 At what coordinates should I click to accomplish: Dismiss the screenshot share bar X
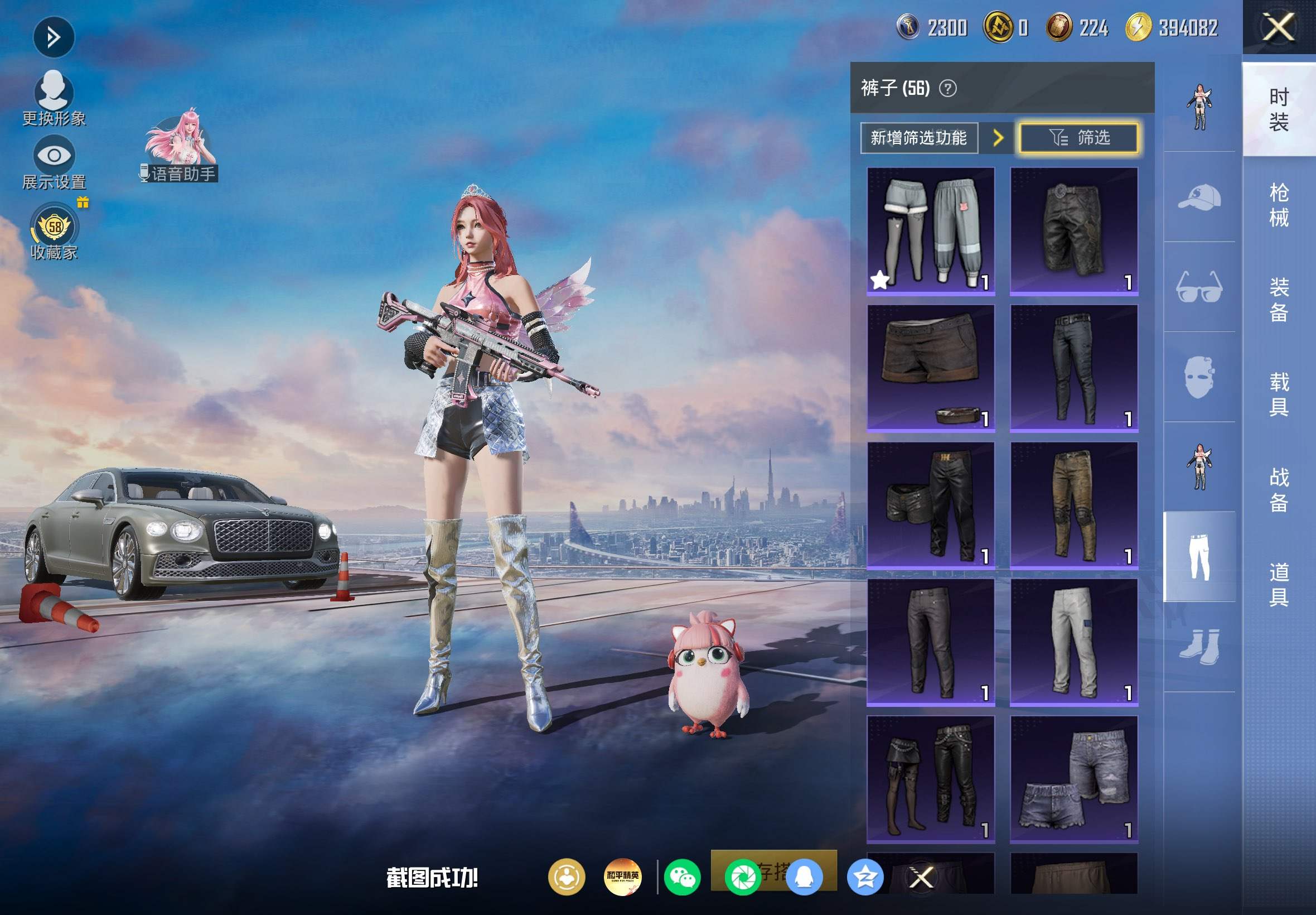point(922,877)
